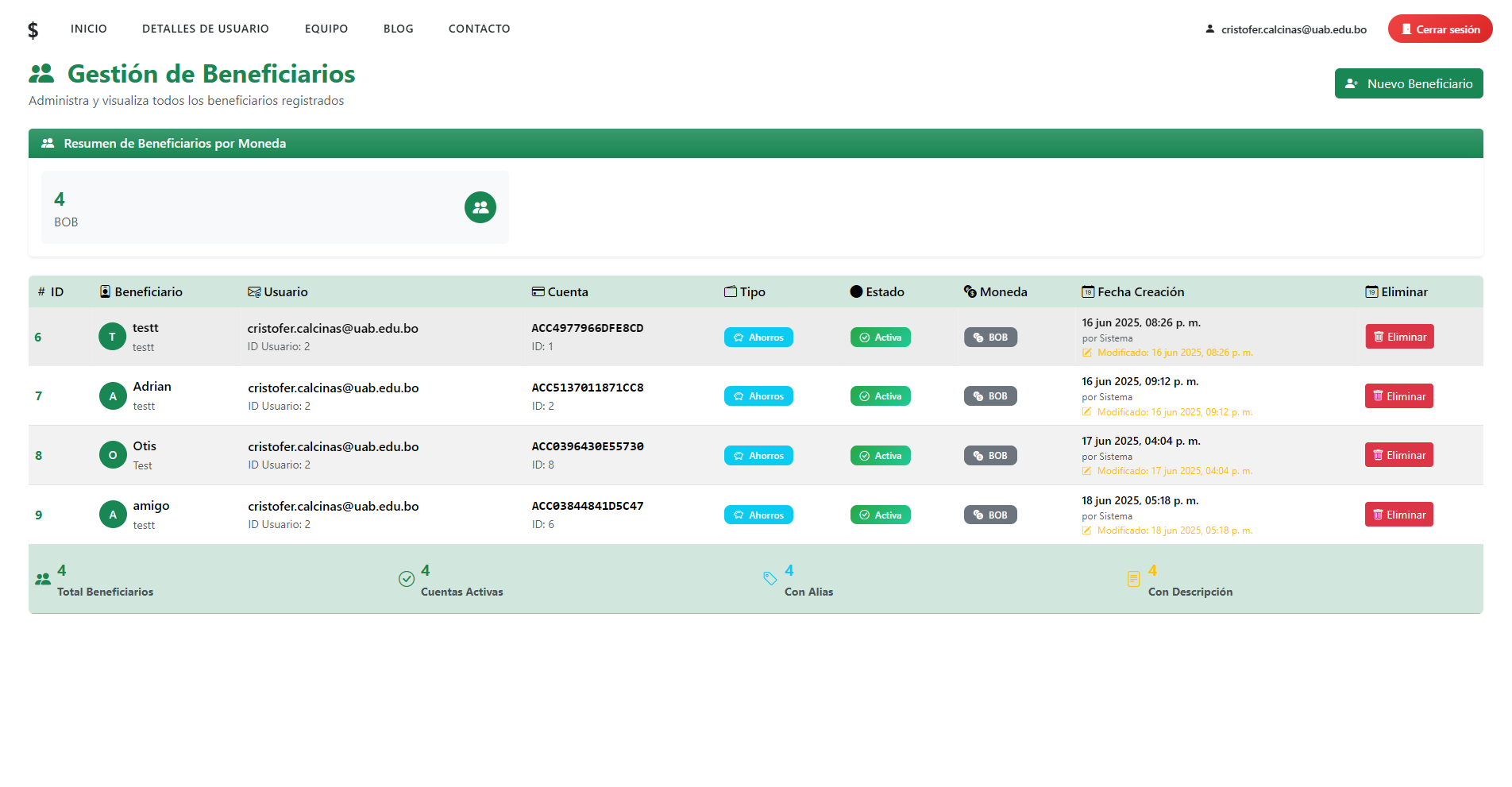Click the dollar sign logo icon

33,30
